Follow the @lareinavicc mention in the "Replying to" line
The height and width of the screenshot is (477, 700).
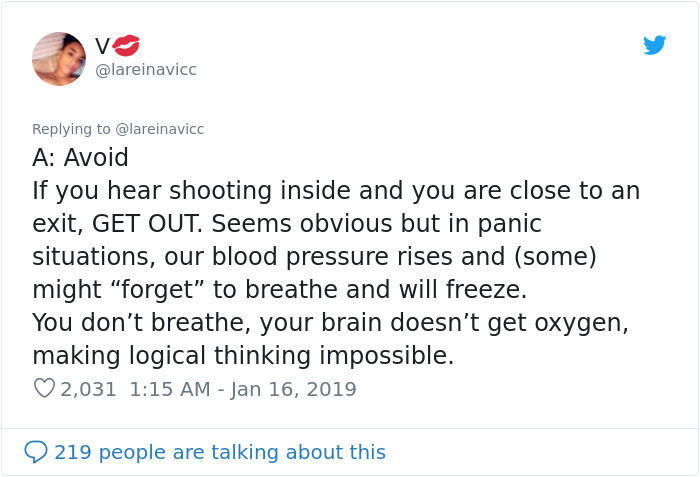click(x=160, y=129)
